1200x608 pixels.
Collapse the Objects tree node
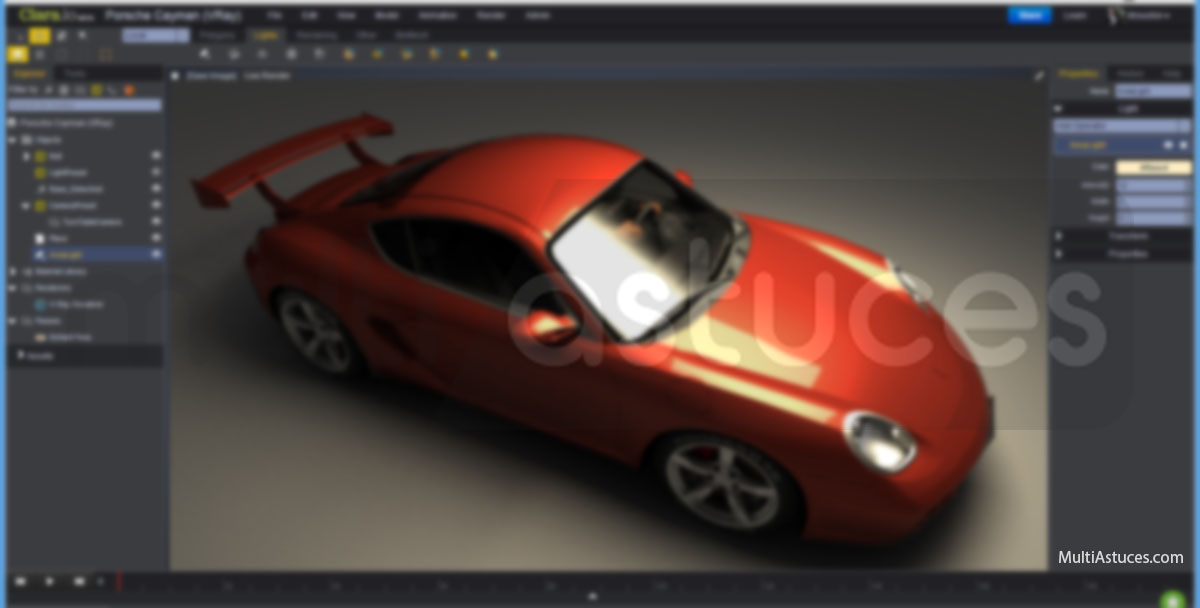click(13, 140)
